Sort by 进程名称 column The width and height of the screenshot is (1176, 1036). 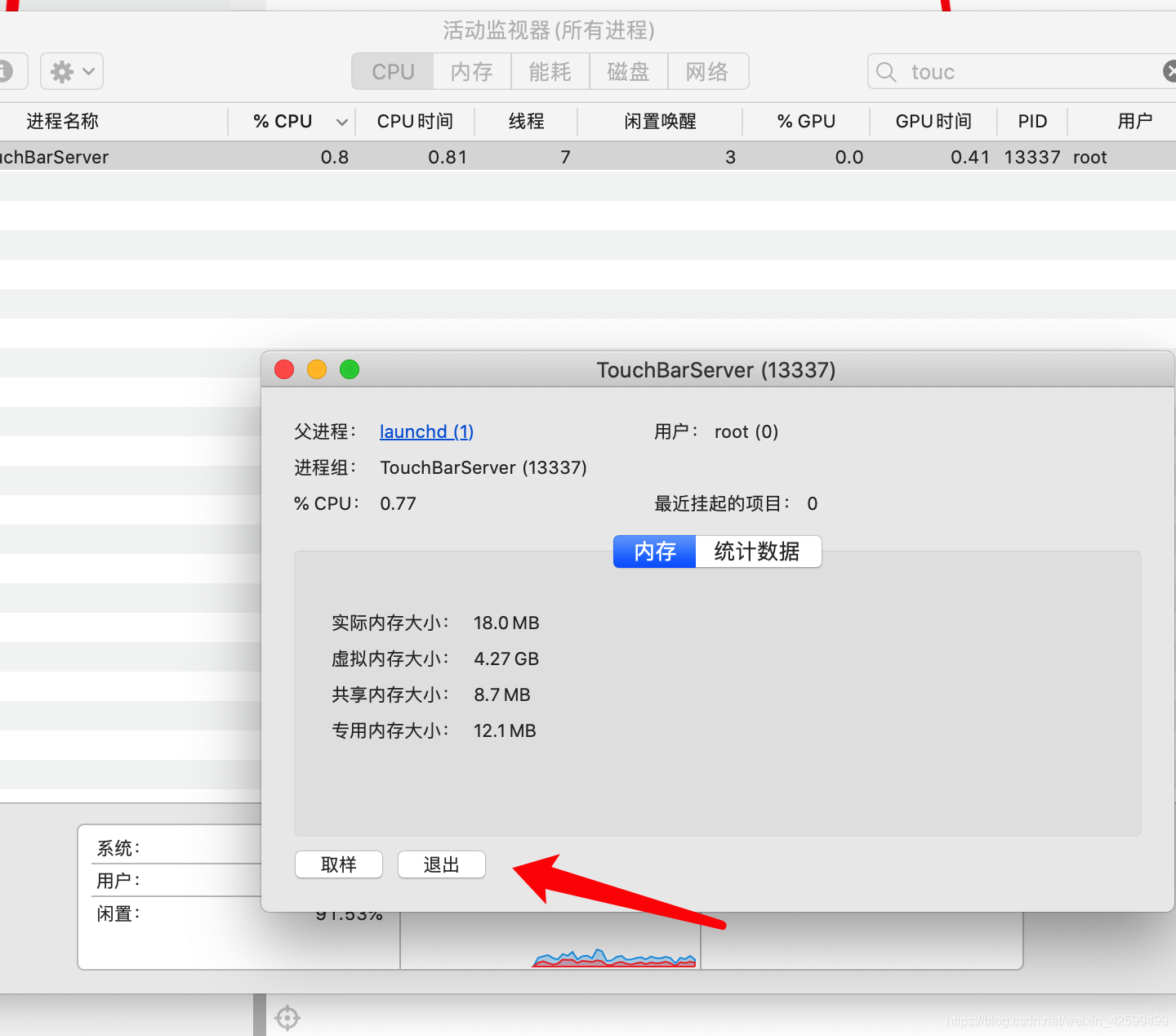[x=113, y=122]
